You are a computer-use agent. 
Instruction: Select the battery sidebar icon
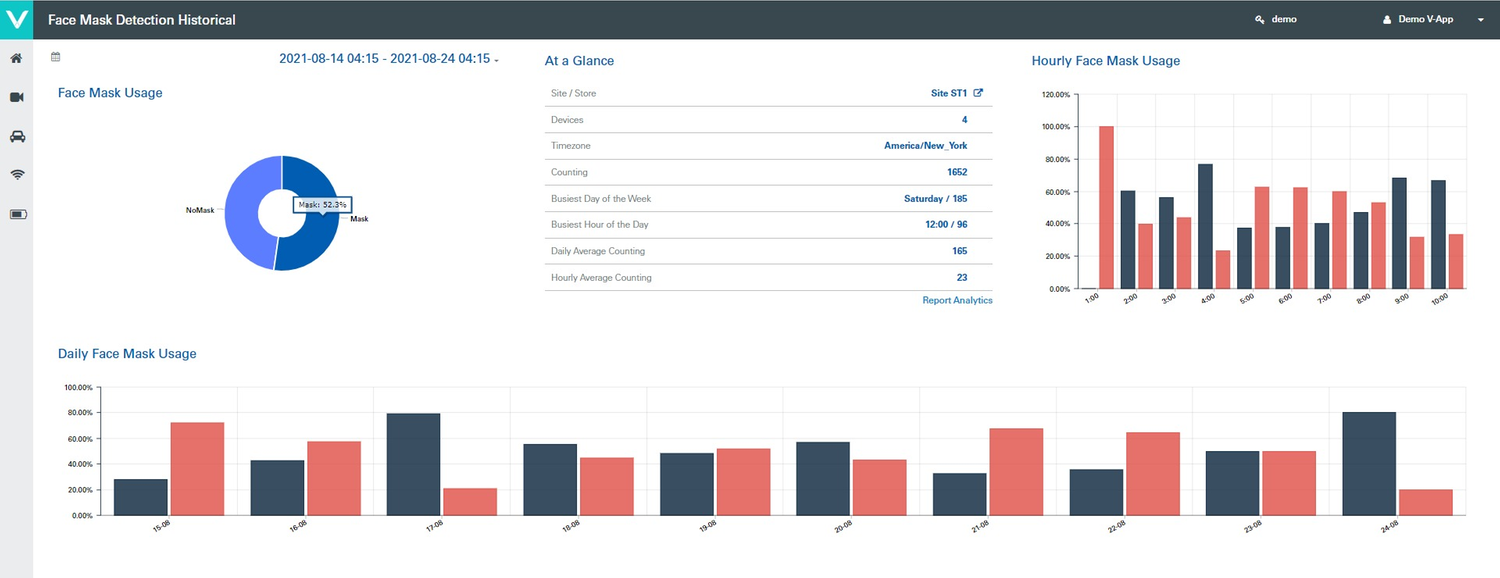pyautogui.click(x=15, y=213)
